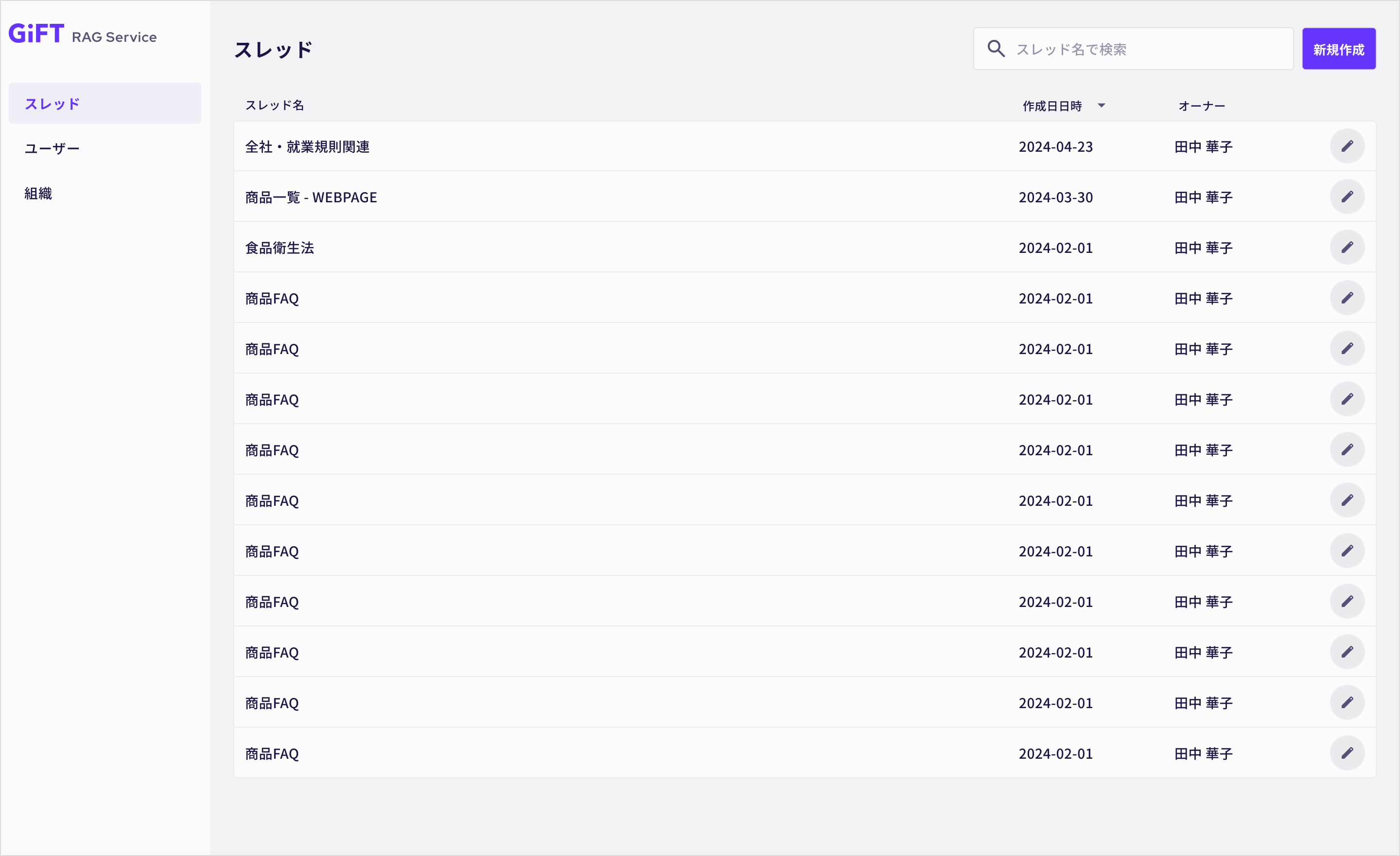
Task: Toggle sort arrow next to 作成日日時
Action: click(x=1101, y=106)
